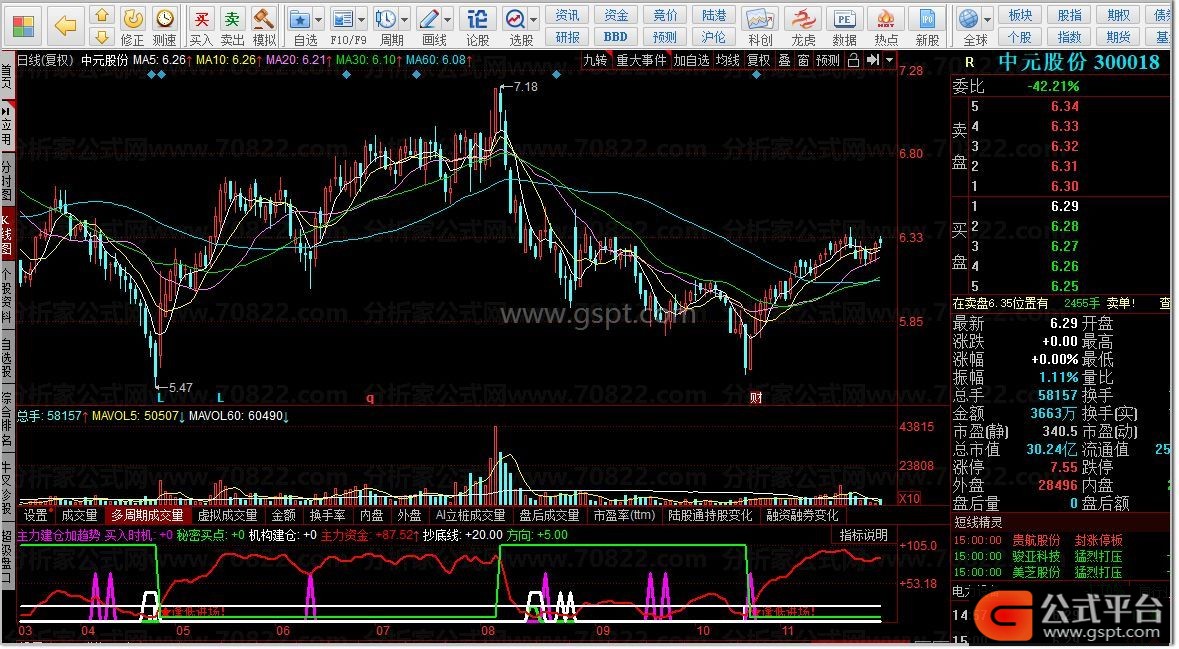Viewport: 1179px width, 649px height.
Task: Expand the 全球 dropdown arrow
Action: click(x=988, y=19)
